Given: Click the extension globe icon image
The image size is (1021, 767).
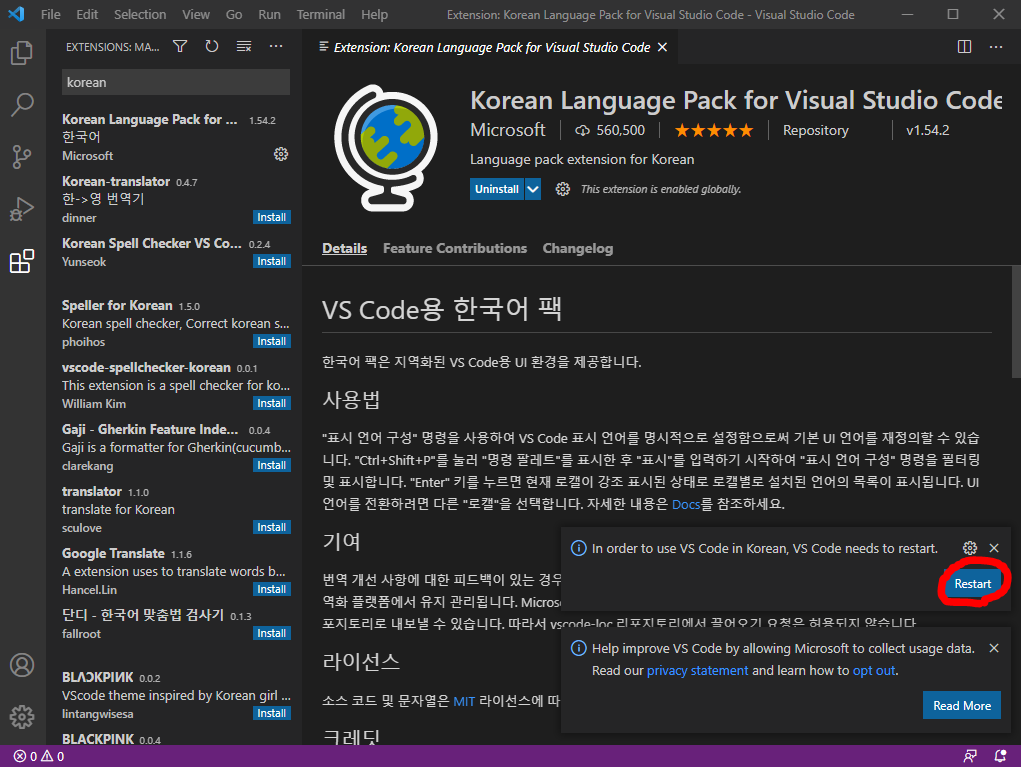Looking at the screenshot, I should [x=386, y=148].
